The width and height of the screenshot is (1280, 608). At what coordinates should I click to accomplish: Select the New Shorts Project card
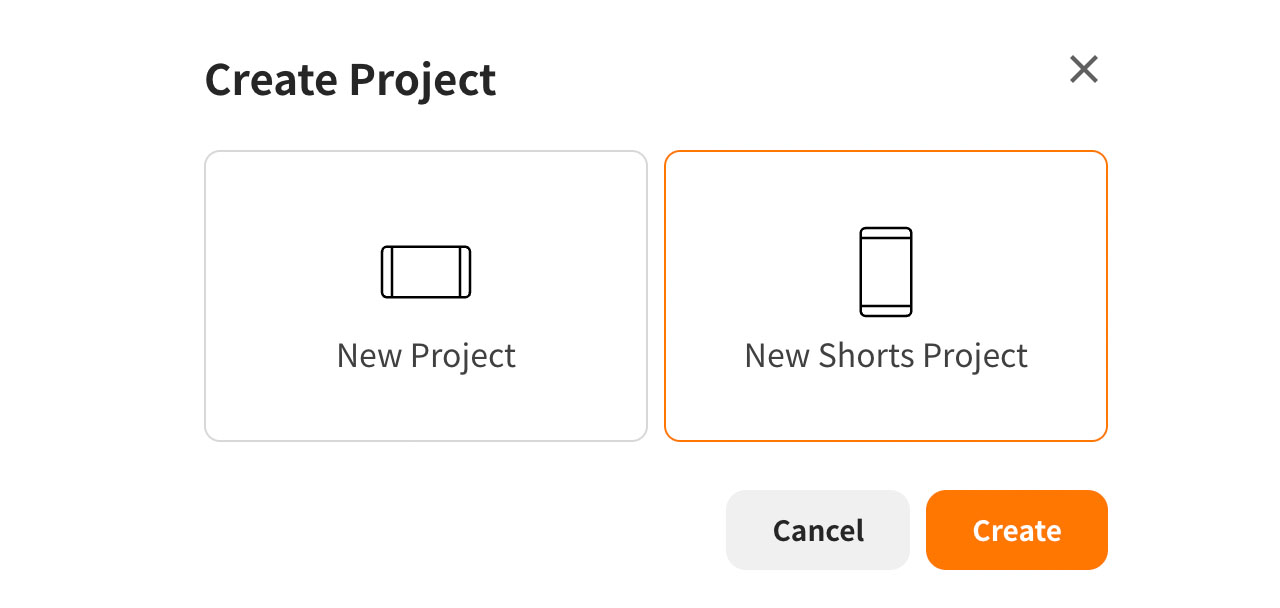(x=886, y=296)
